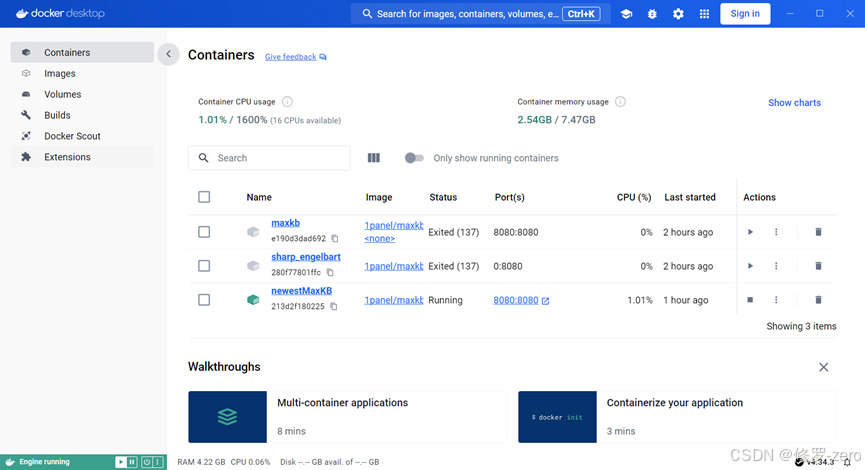
Task: Open engine options menu in status bar
Action: pyautogui.click(x=158, y=462)
